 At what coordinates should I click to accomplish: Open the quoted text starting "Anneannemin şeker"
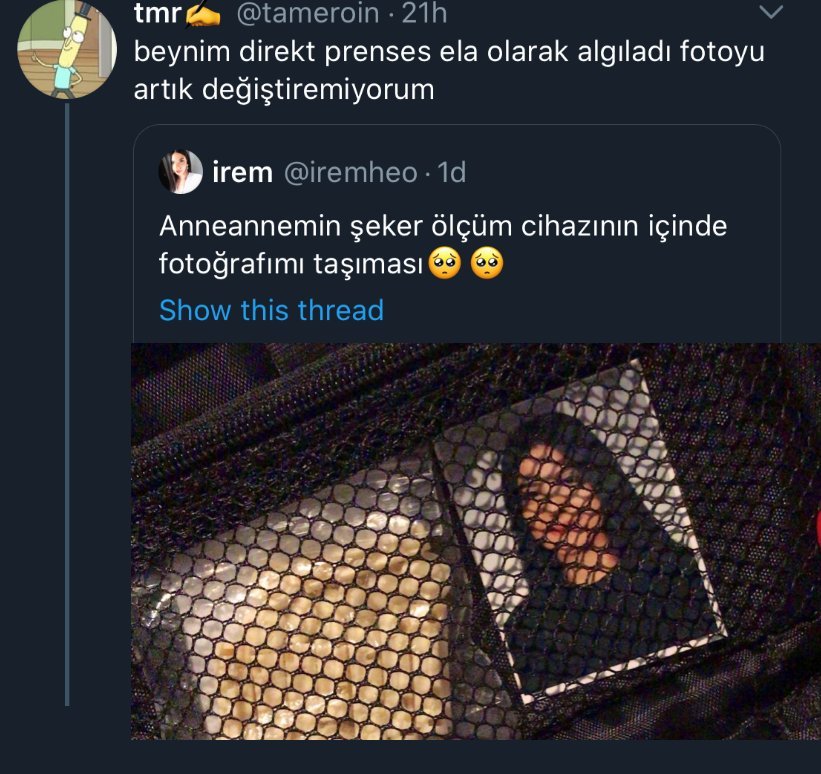443,227
